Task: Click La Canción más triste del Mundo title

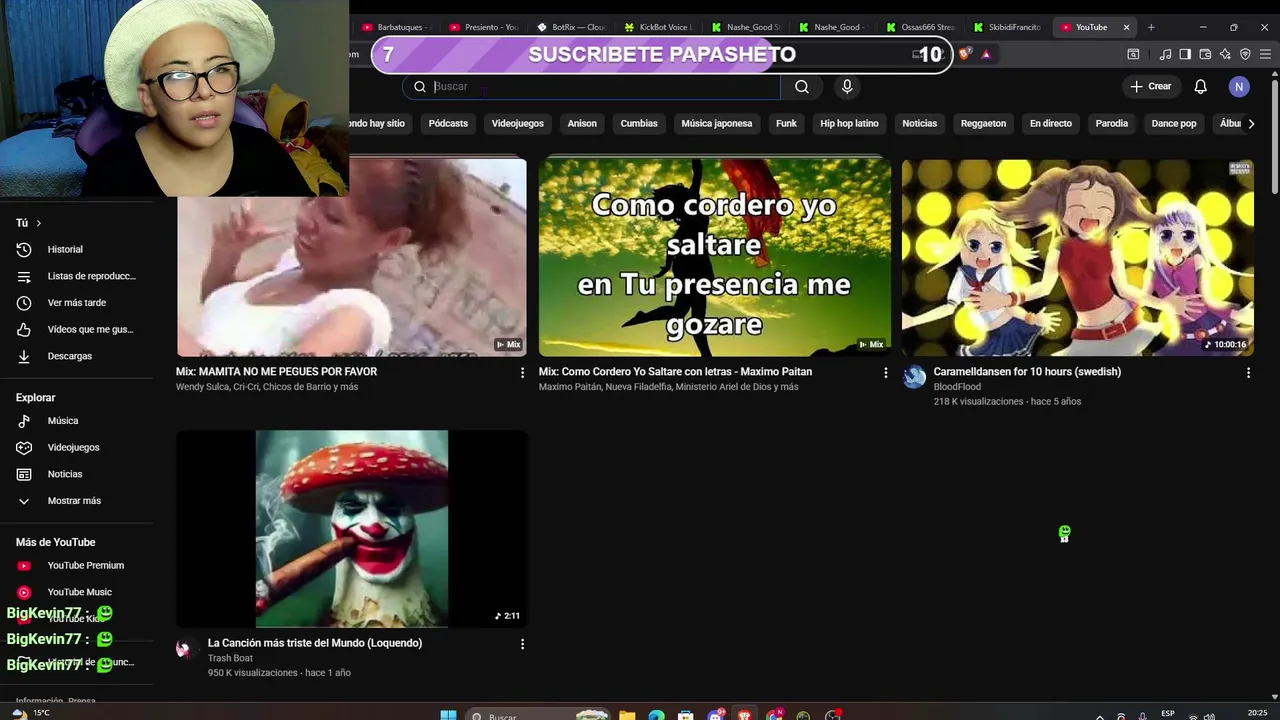Action: coord(315,643)
